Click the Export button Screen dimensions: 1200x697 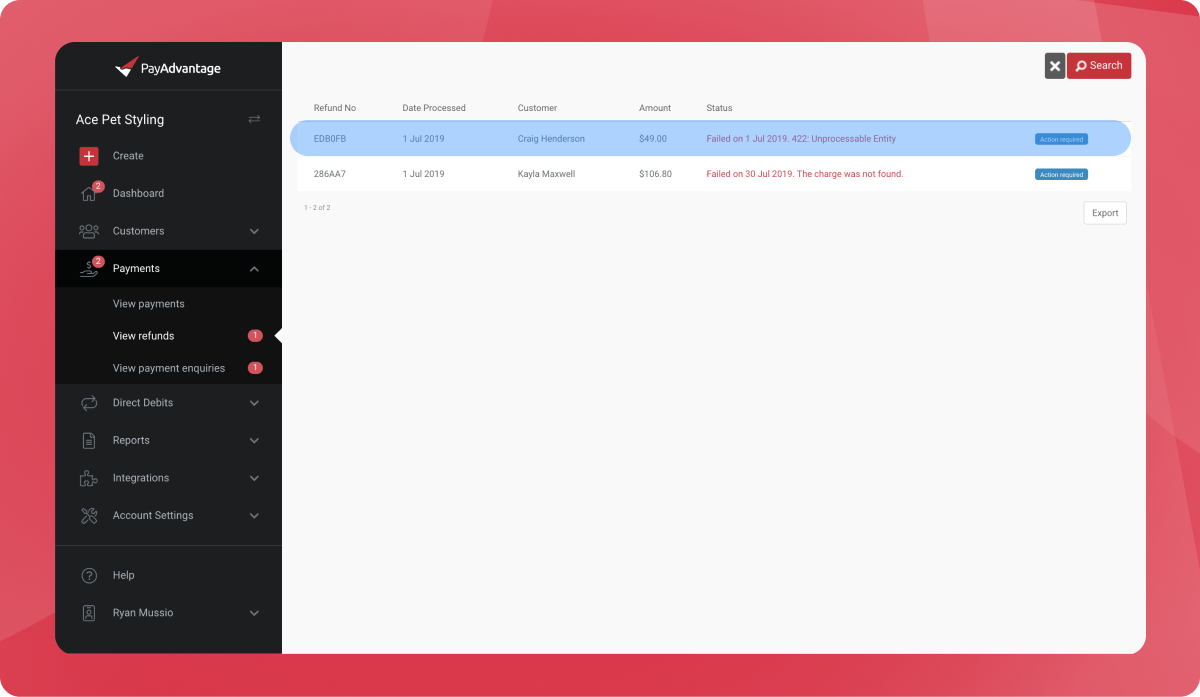[1105, 213]
